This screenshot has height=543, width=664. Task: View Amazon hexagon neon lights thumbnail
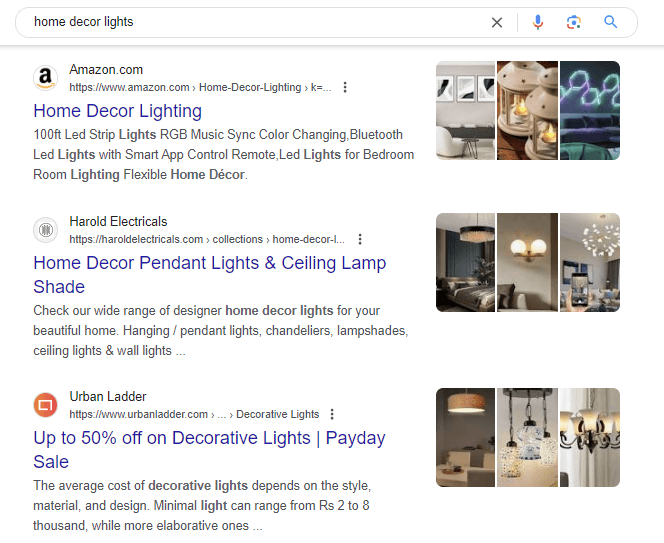click(x=590, y=111)
